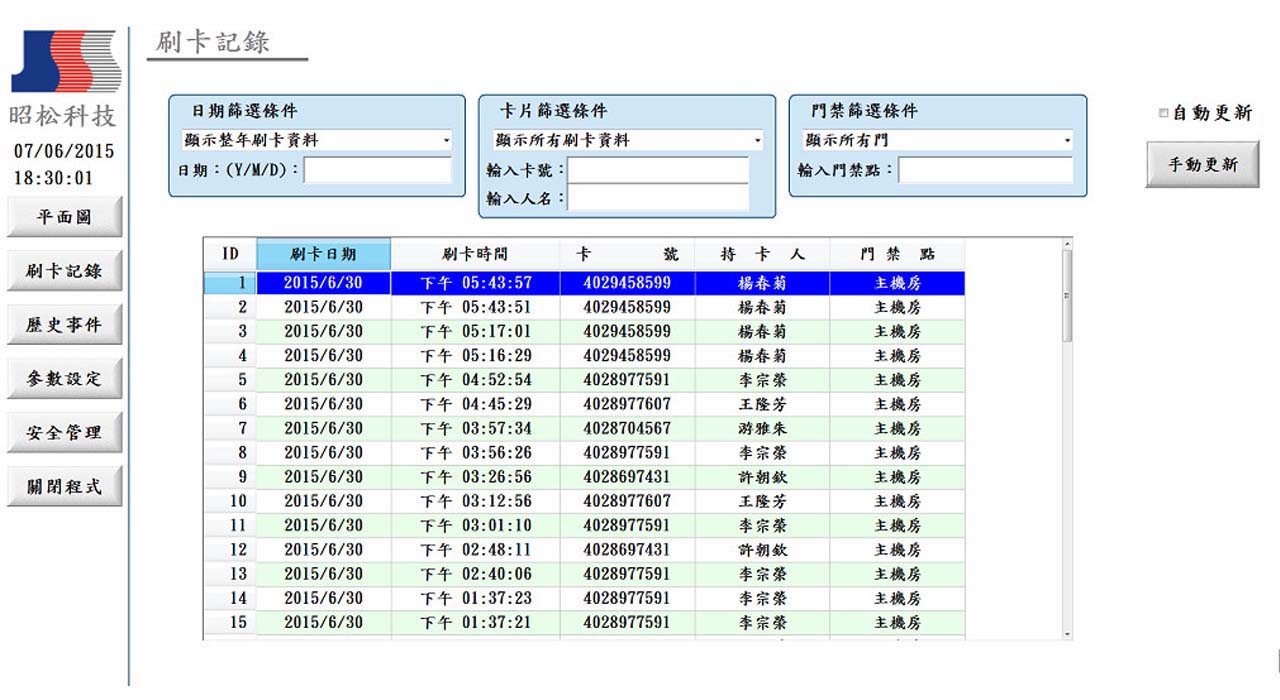Sort by the 門禁點 column header
Screen dimensions: 1280x700
(x=897, y=255)
